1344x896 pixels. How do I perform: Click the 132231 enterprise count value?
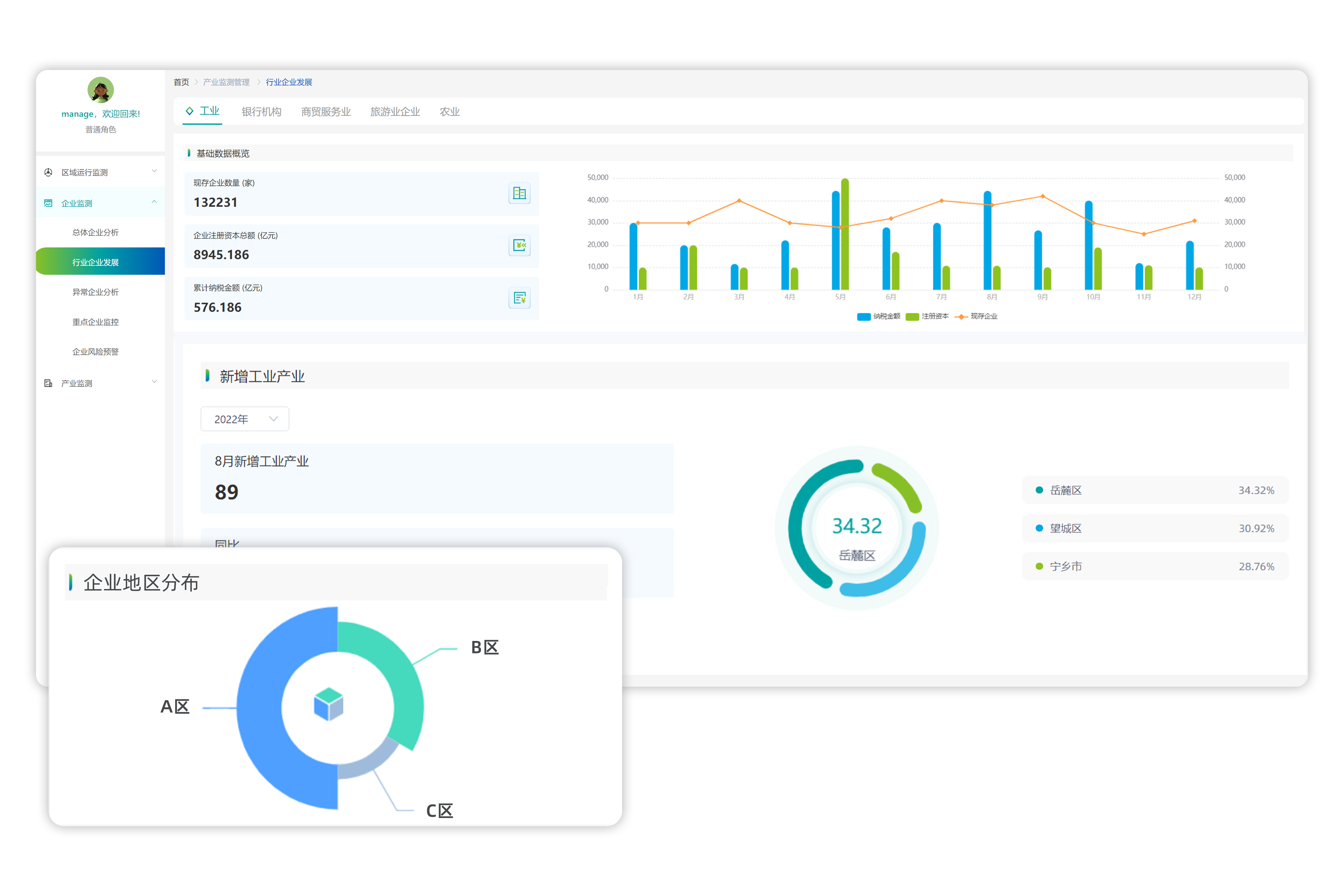[x=216, y=202]
